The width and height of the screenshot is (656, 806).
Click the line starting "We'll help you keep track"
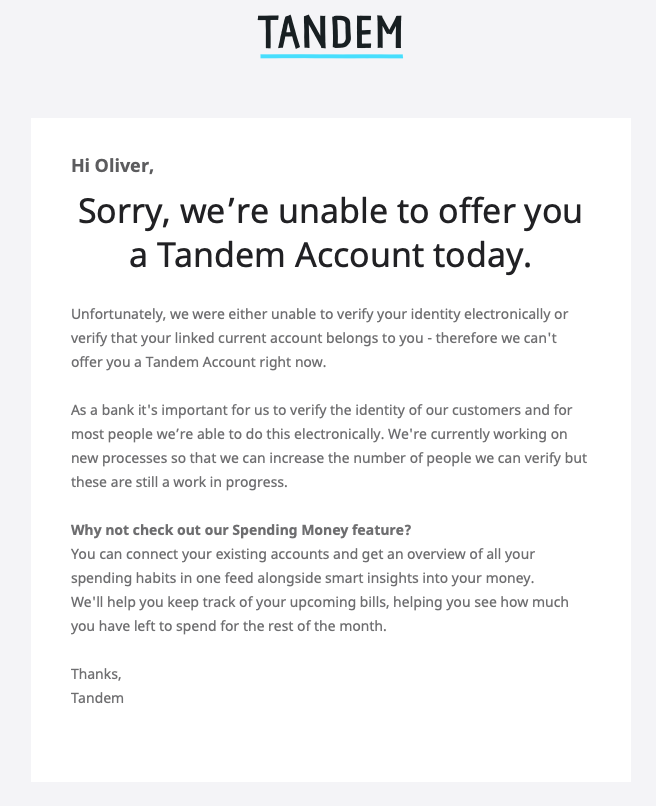(x=320, y=602)
